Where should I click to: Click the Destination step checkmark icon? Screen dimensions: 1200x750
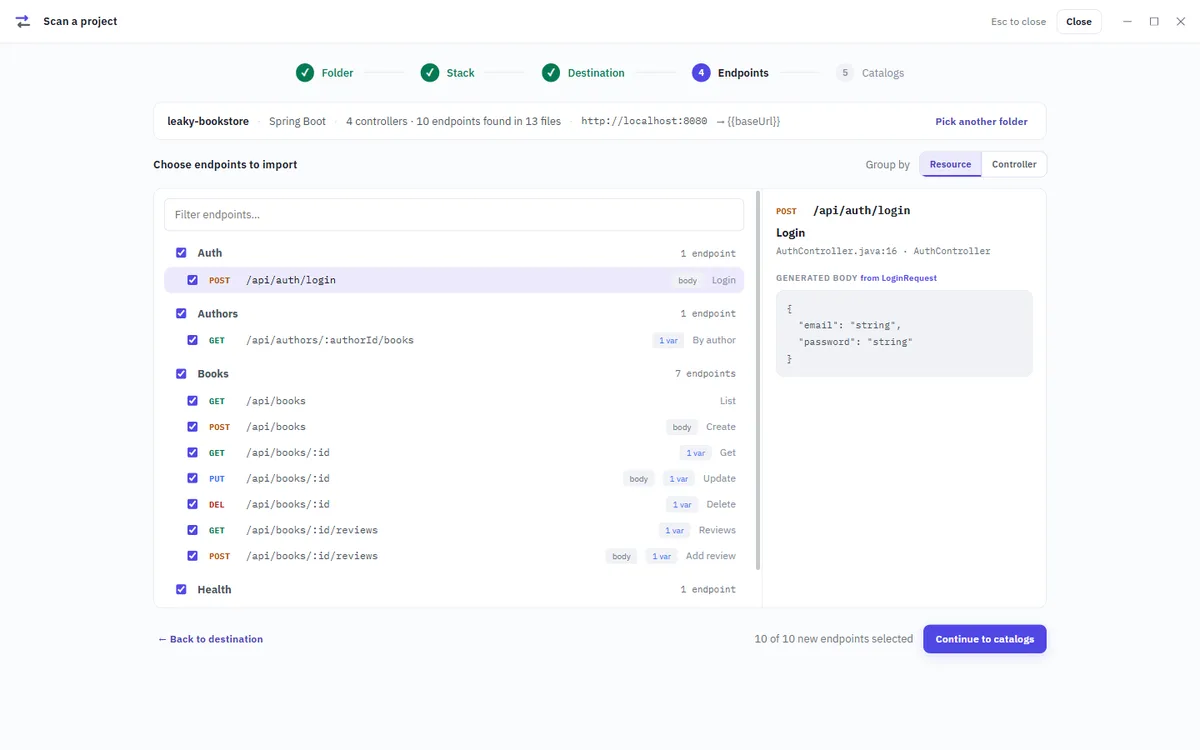pyautogui.click(x=551, y=73)
